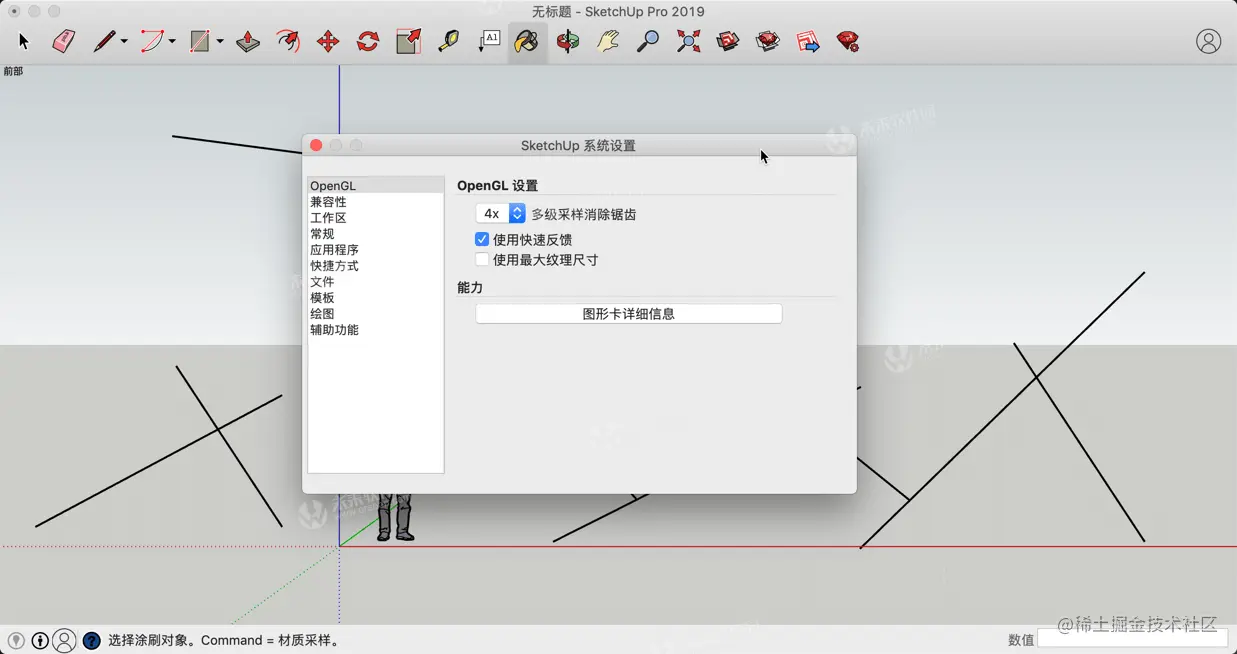
Task: Select OpenGL in the preferences list
Action: click(x=376, y=186)
